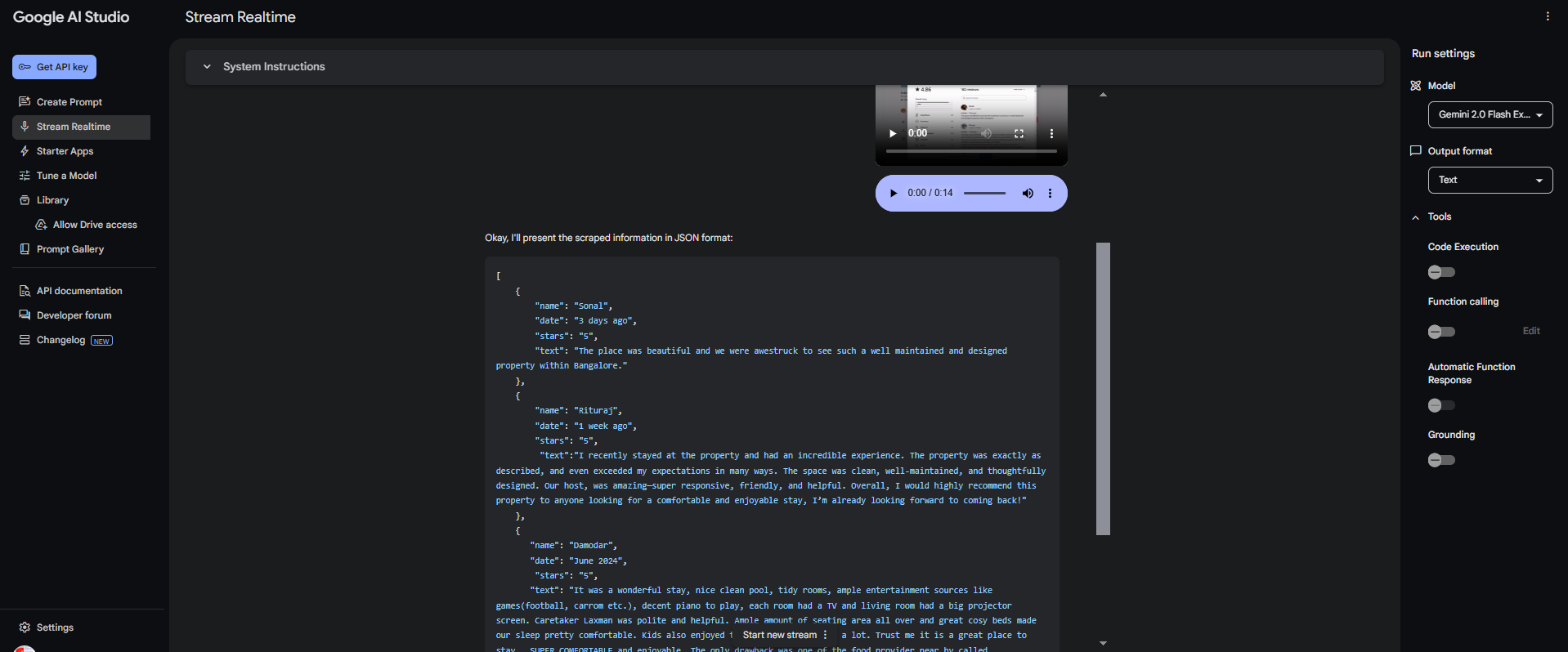Toggle Code Execution switch
This screenshot has width=1568, height=652.
tap(1441, 272)
